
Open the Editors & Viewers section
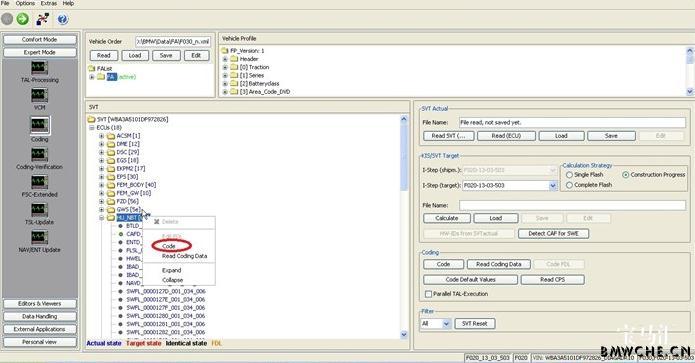click(39, 304)
